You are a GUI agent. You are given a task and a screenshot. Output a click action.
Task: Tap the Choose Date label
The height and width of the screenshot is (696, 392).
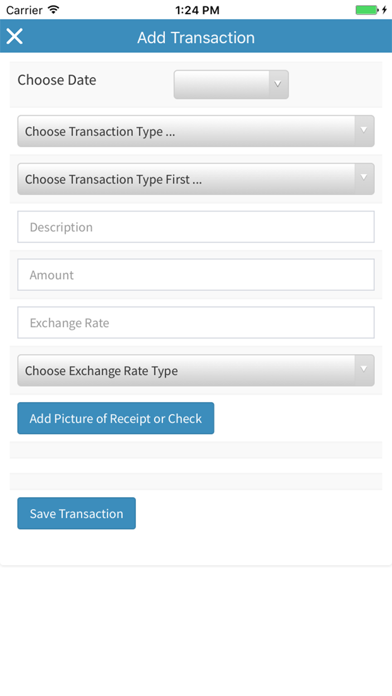pyautogui.click(x=57, y=80)
